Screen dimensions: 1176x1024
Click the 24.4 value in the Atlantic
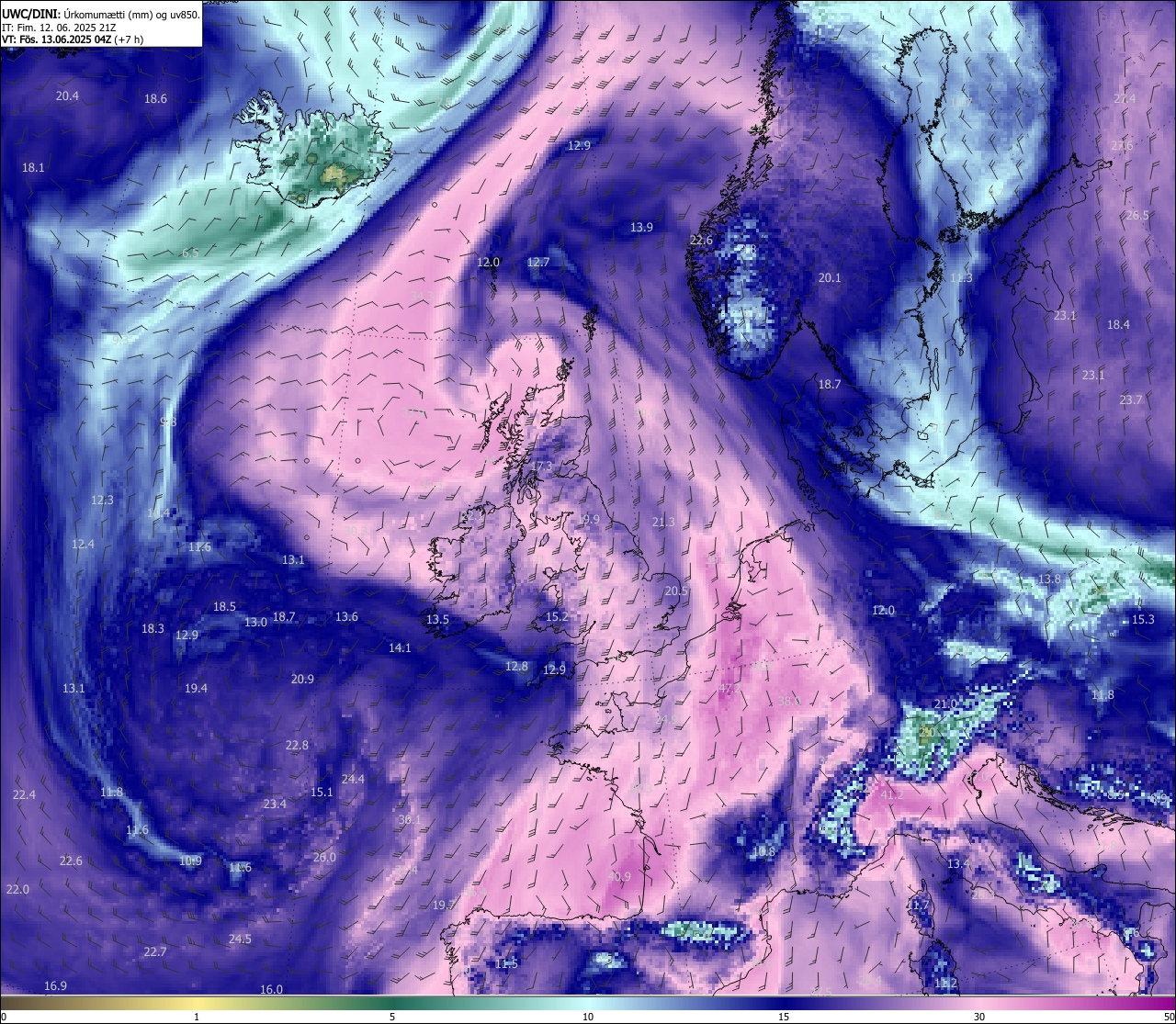353,779
